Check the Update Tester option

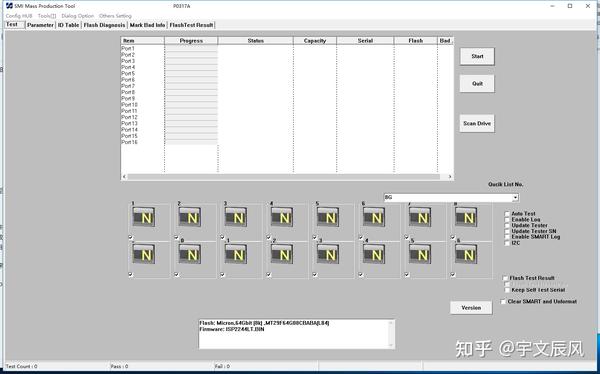click(507, 225)
